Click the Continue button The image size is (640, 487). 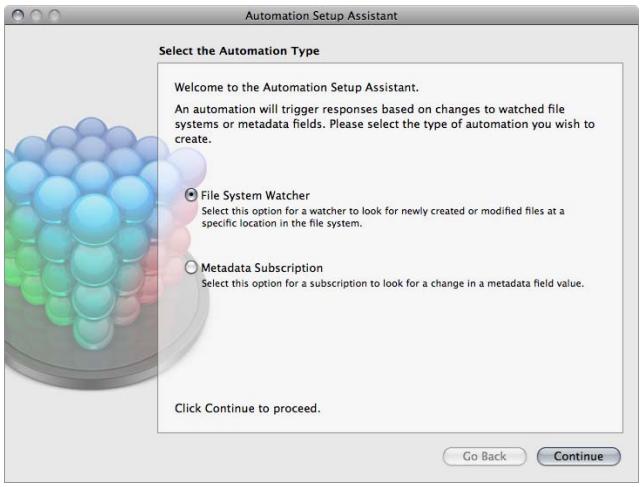coord(578,456)
